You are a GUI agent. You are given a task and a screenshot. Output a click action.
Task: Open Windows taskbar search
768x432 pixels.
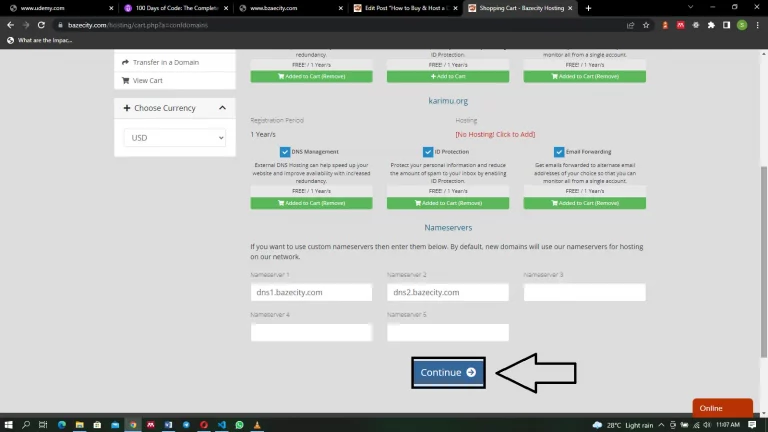(26, 425)
